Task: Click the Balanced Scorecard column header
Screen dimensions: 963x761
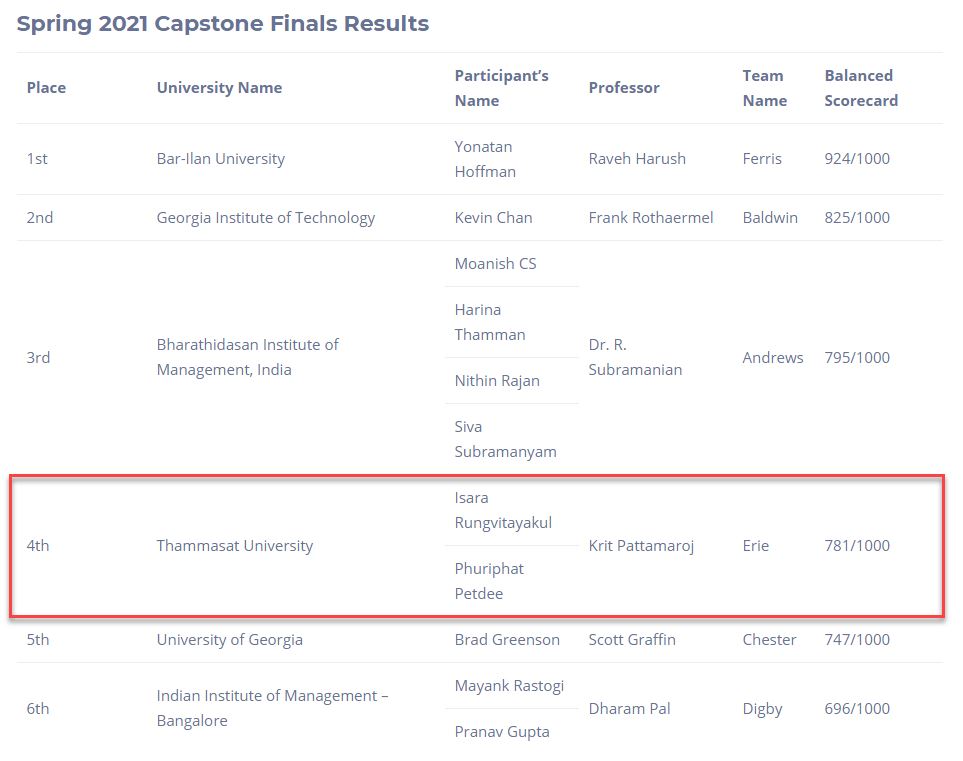Action: pyautogui.click(x=861, y=88)
